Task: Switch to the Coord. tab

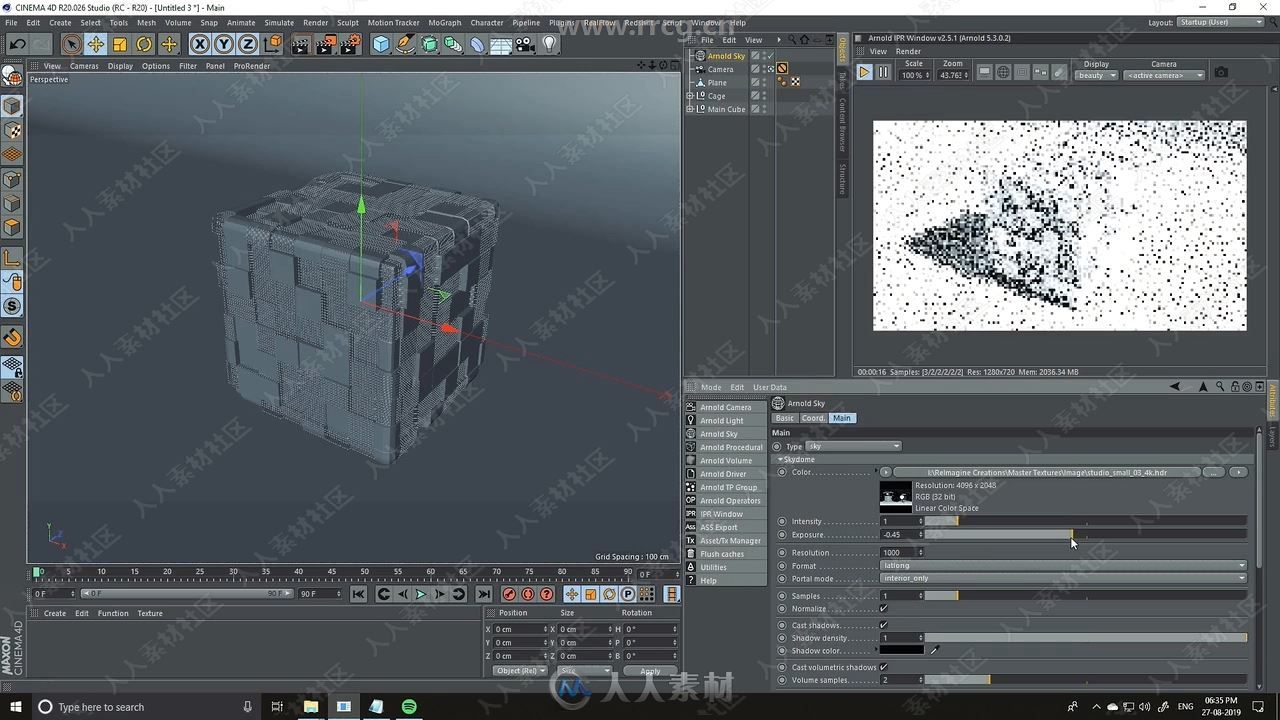Action: click(x=813, y=418)
